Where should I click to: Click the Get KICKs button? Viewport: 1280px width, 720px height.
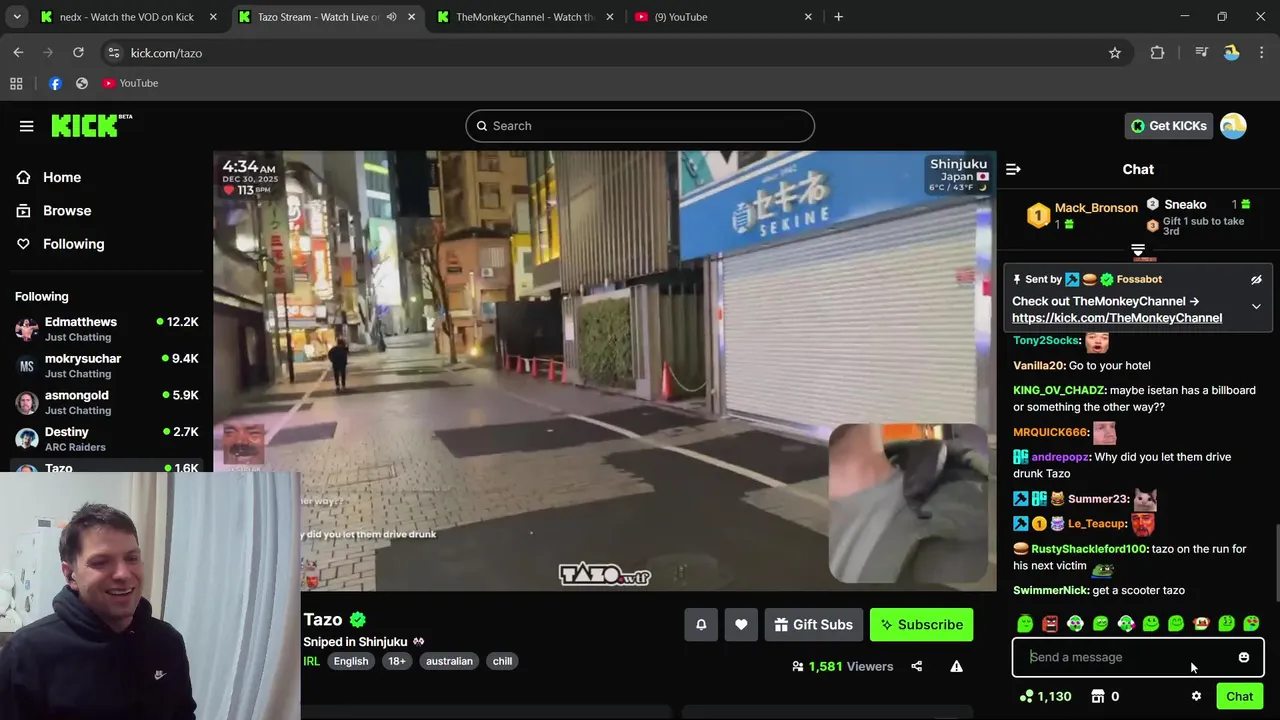click(x=1168, y=126)
